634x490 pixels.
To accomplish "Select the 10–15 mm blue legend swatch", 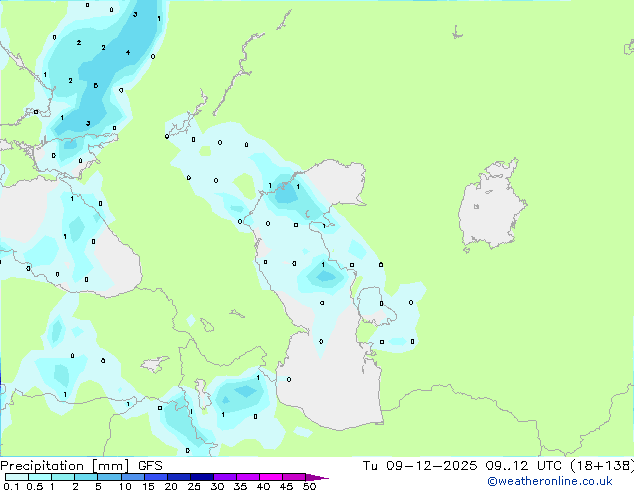I will 133,477.
